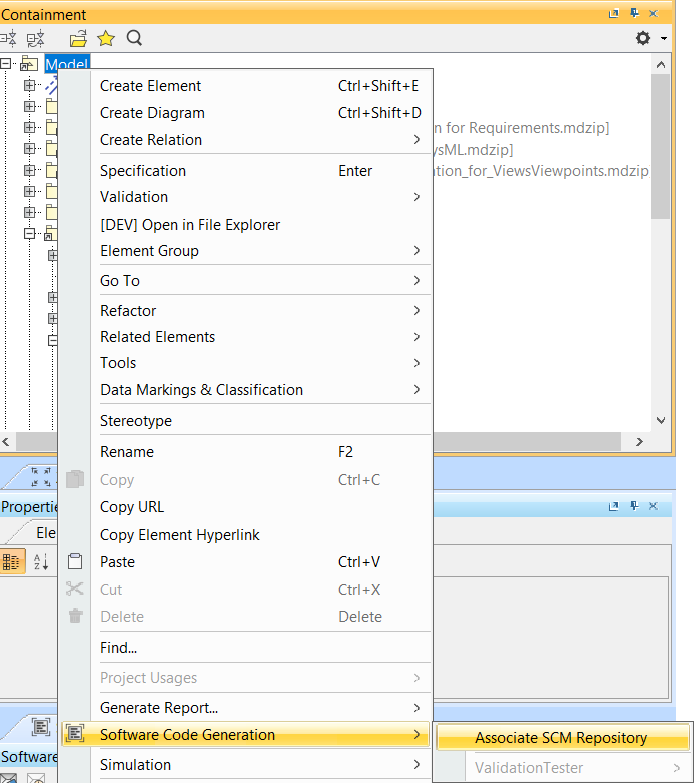Click the A-Z alphabetical sort icon in Properties
The image size is (694, 783).
(41, 562)
